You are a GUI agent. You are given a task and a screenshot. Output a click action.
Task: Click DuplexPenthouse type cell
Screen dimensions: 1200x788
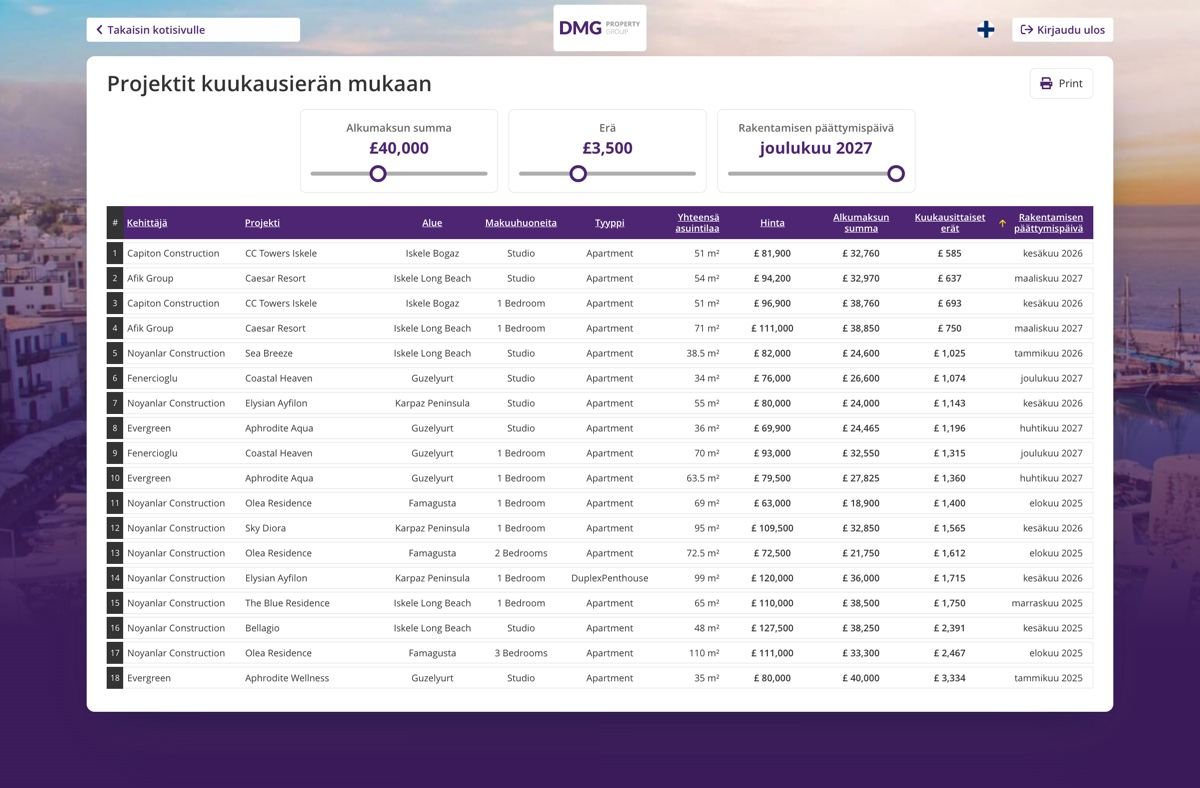point(610,578)
